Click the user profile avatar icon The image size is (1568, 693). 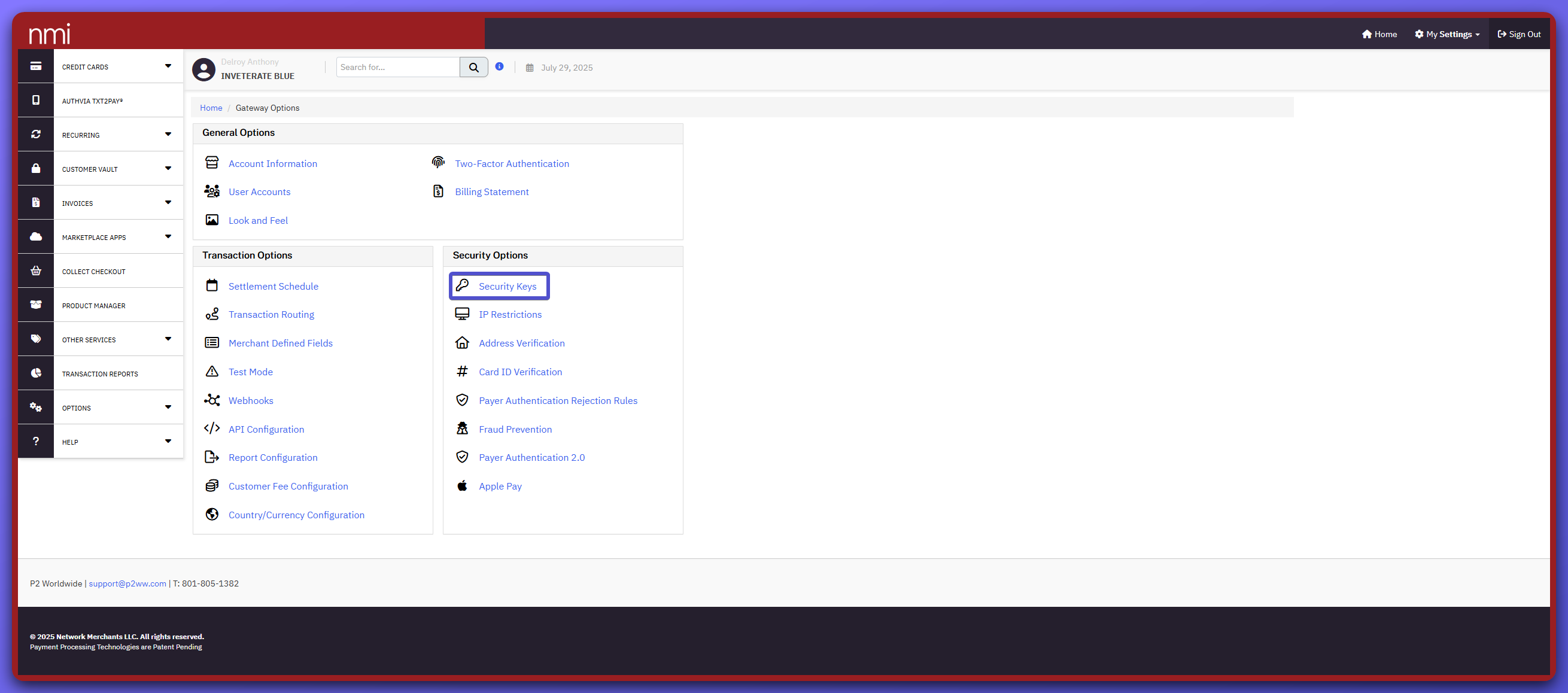[x=203, y=69]
